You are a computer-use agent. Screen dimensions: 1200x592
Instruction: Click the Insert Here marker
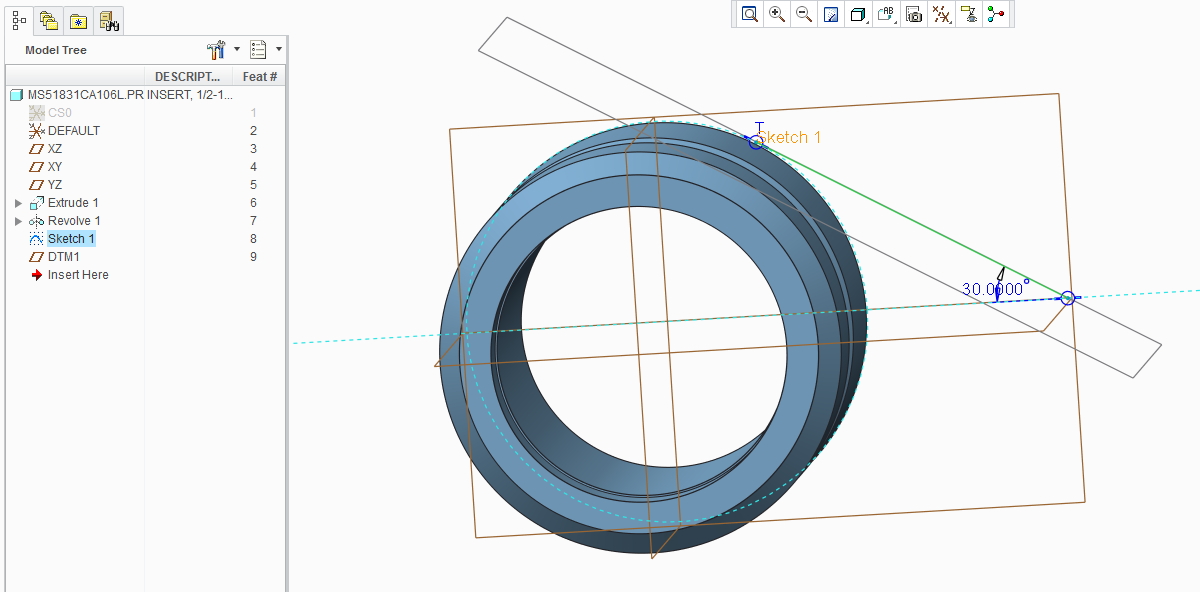[x=69, y=275]
